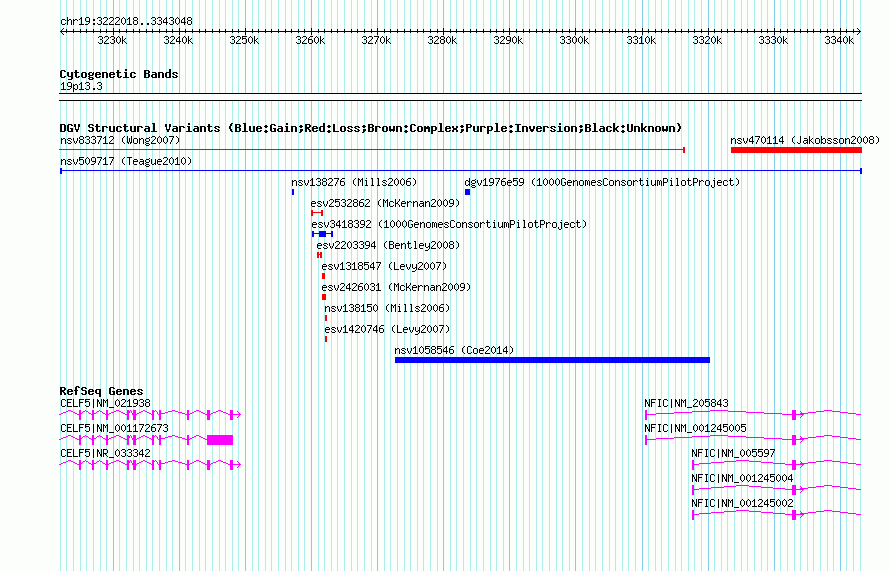
Task: Click the esv2532862 (McKernan2009) label
Action: [385, 203]
